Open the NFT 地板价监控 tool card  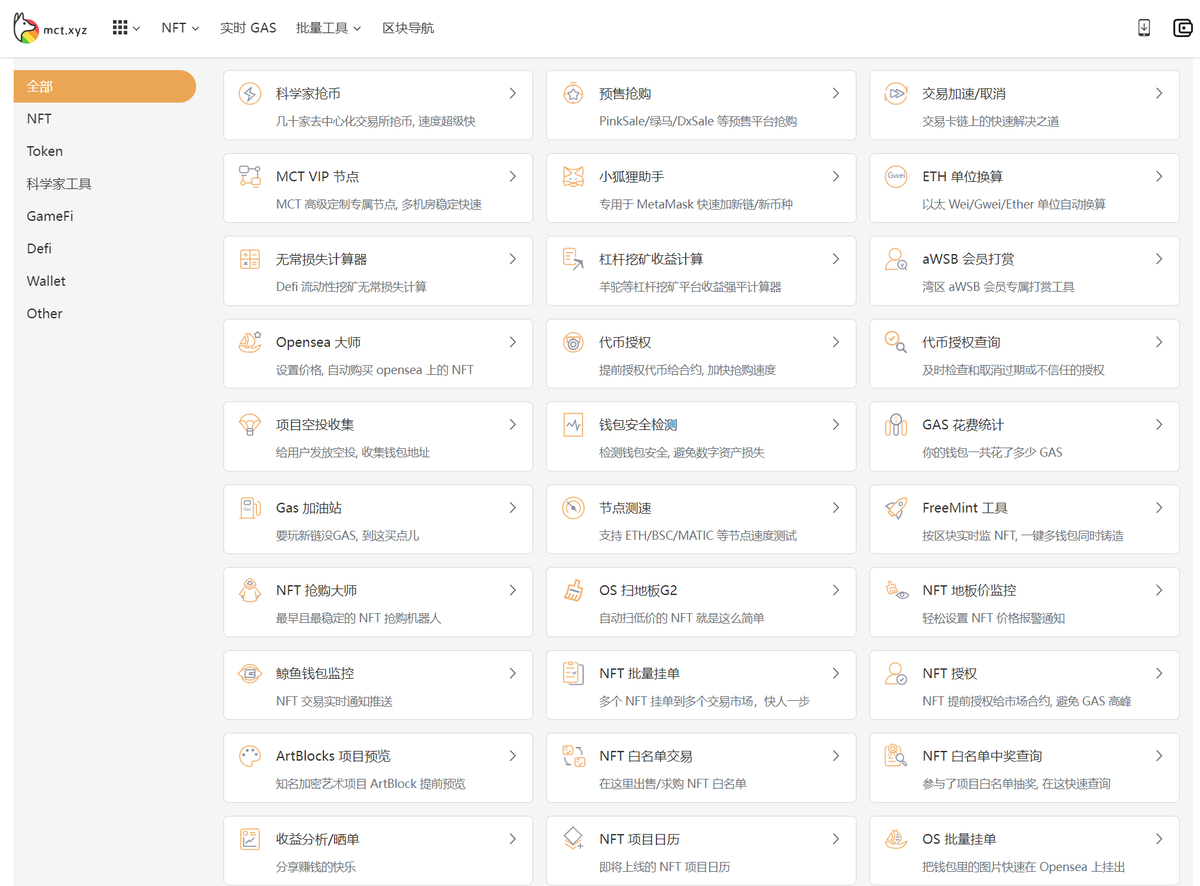(x=1024, y=602)
